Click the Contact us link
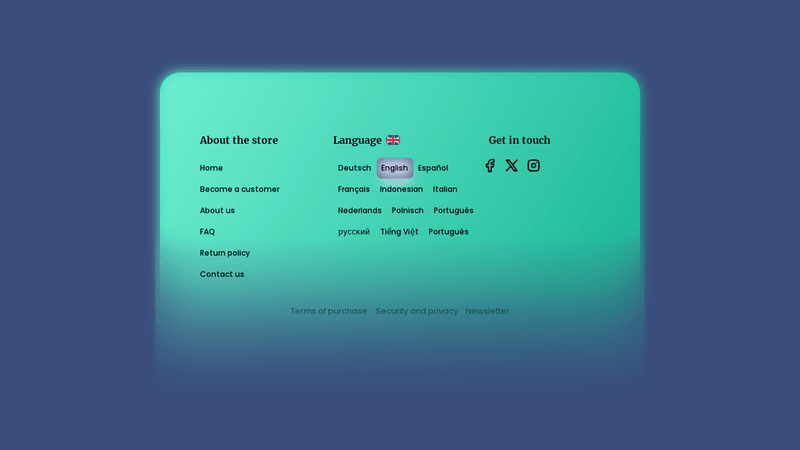 [x=222, y=274]
